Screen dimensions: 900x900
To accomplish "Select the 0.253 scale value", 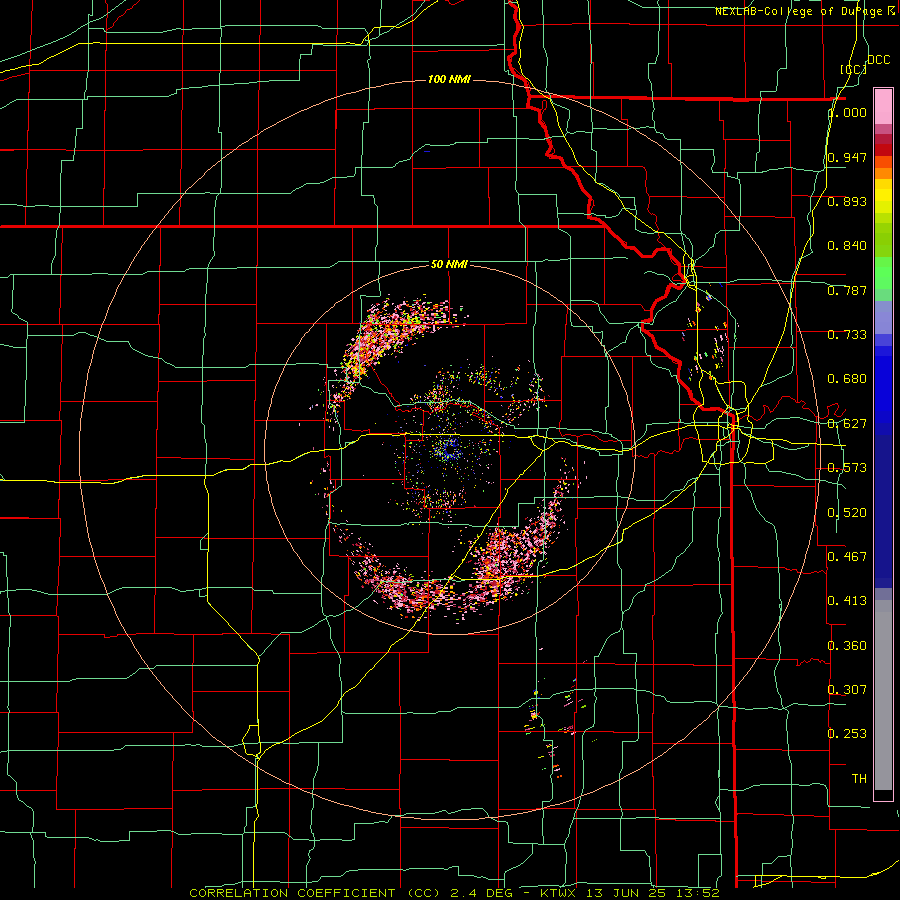I will pos(848,734).
